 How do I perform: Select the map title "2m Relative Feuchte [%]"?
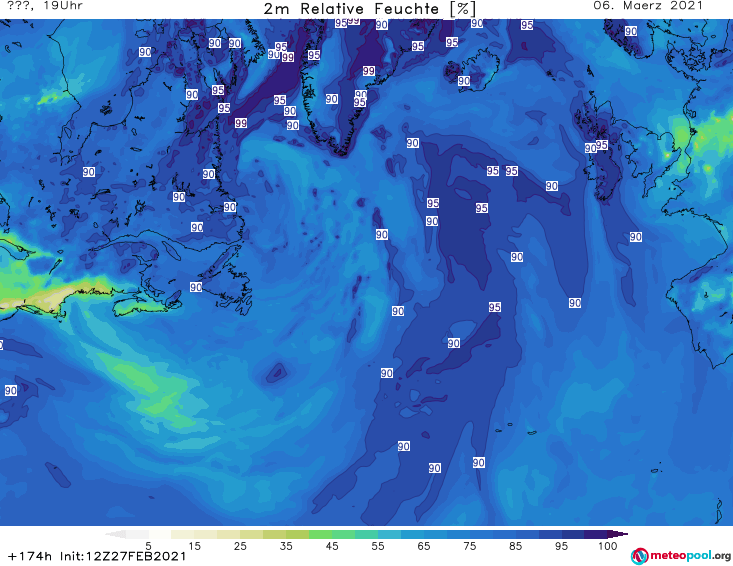(370, 9)
